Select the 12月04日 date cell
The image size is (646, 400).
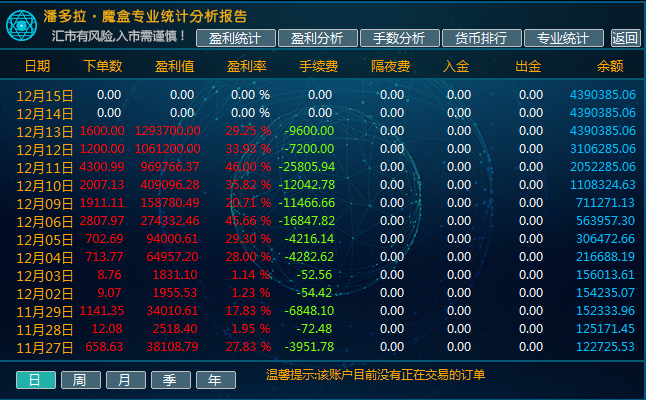click(x=44, y=258)
